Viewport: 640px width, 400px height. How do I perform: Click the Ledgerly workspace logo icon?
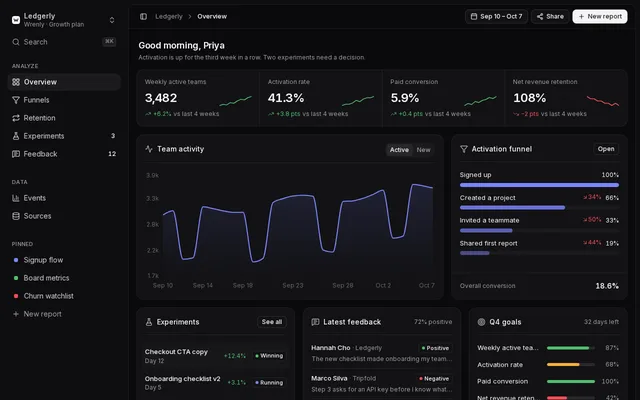point(16,20)
